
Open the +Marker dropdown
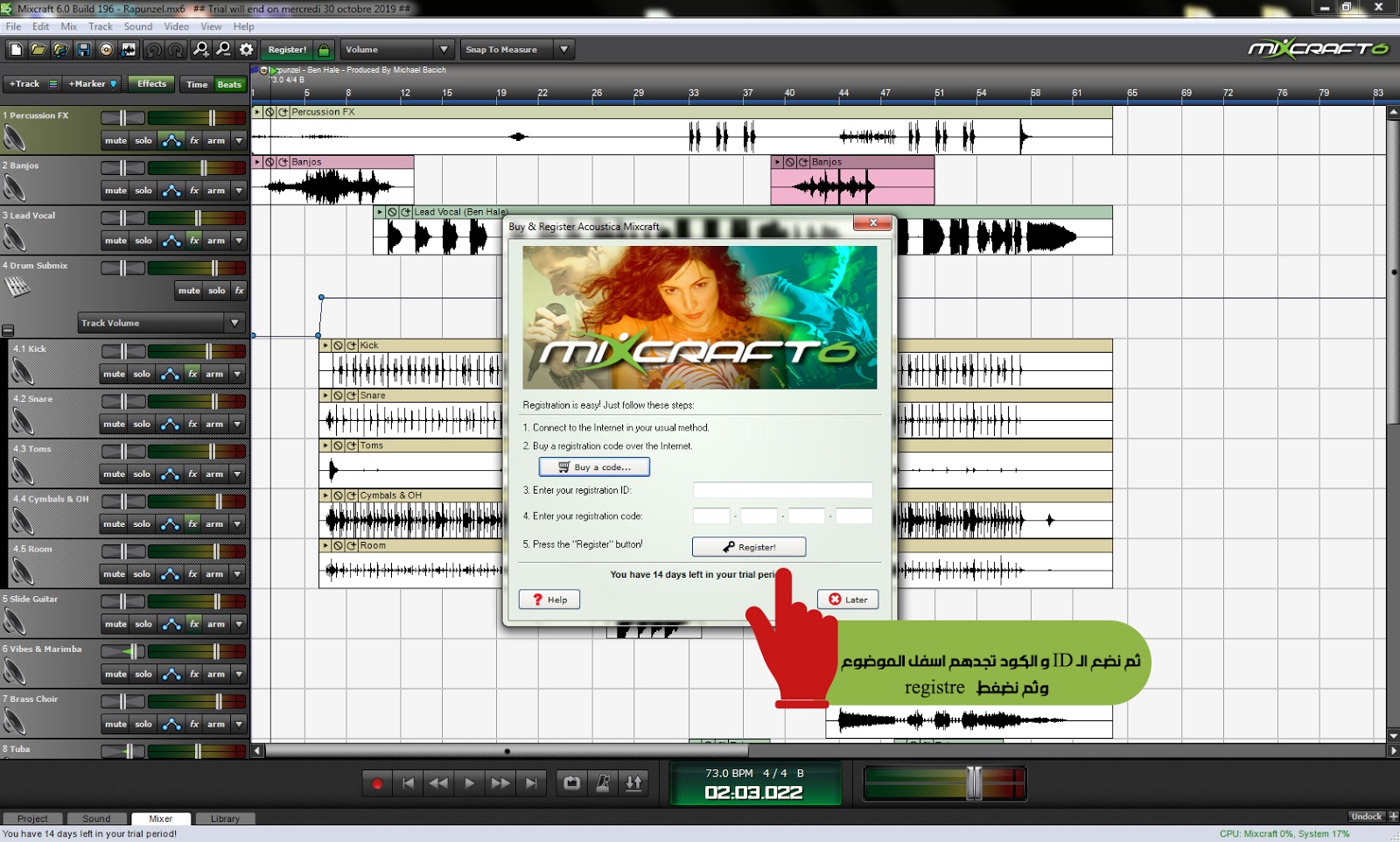[x=92, y=84]
